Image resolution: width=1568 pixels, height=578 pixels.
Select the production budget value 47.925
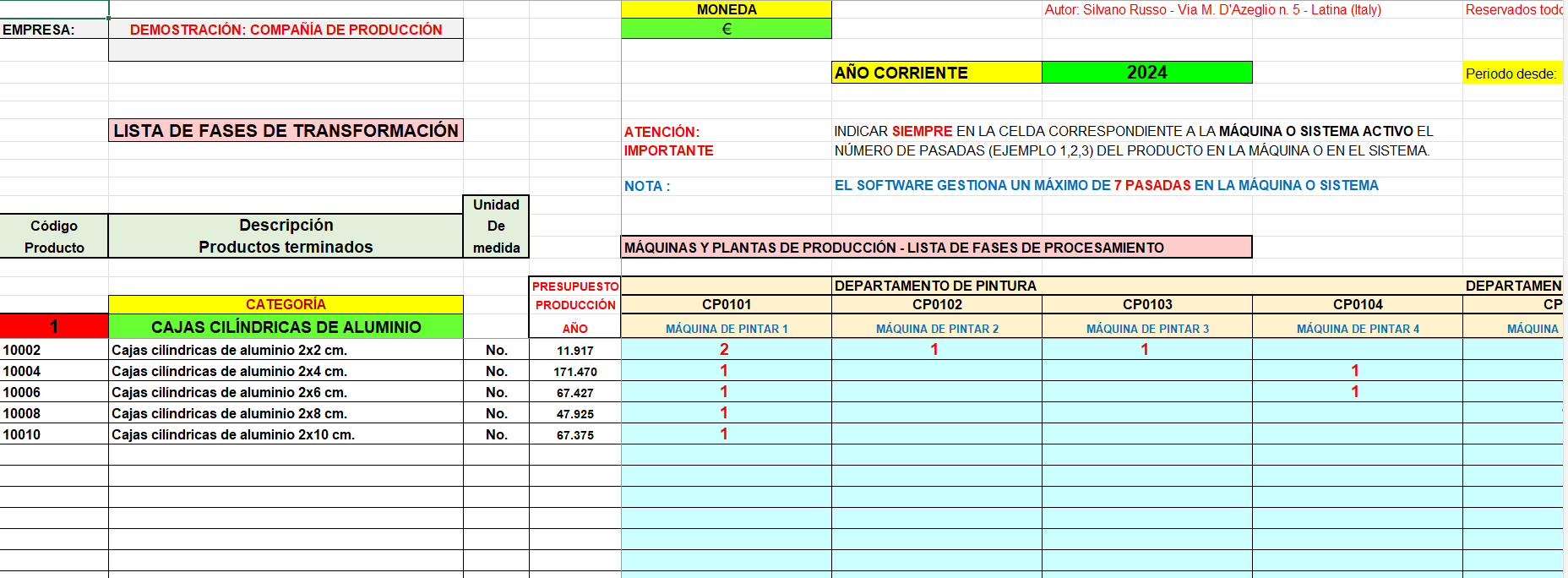(x=575, y=413)
